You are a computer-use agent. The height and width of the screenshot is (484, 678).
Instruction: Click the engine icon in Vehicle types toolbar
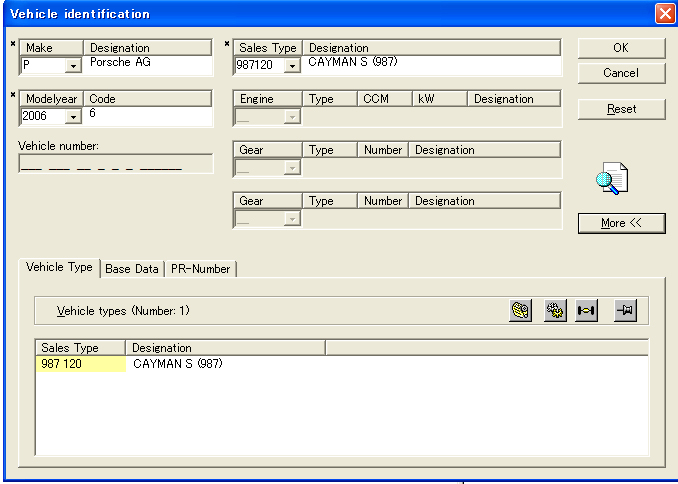(x=521, y=311)
